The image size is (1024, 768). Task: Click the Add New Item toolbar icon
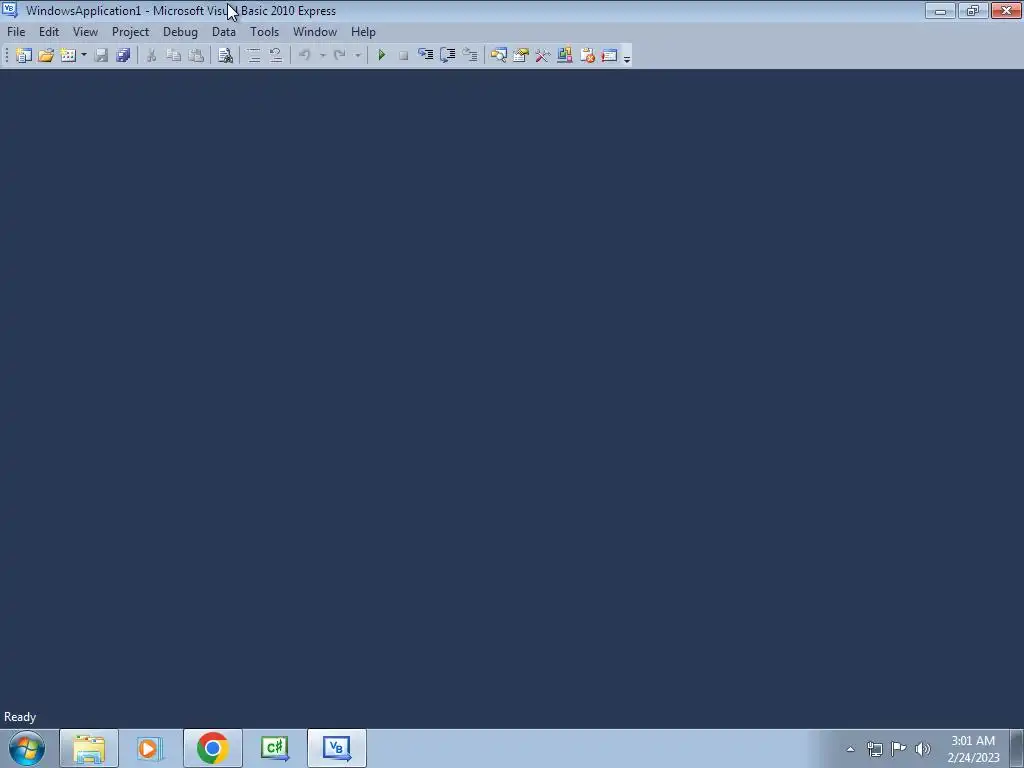[x=67, y=56]
